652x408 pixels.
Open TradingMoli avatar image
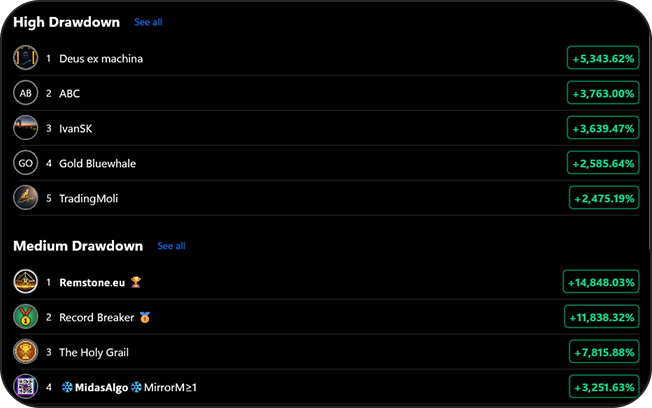pyautogui.click(x=25, y=198)
